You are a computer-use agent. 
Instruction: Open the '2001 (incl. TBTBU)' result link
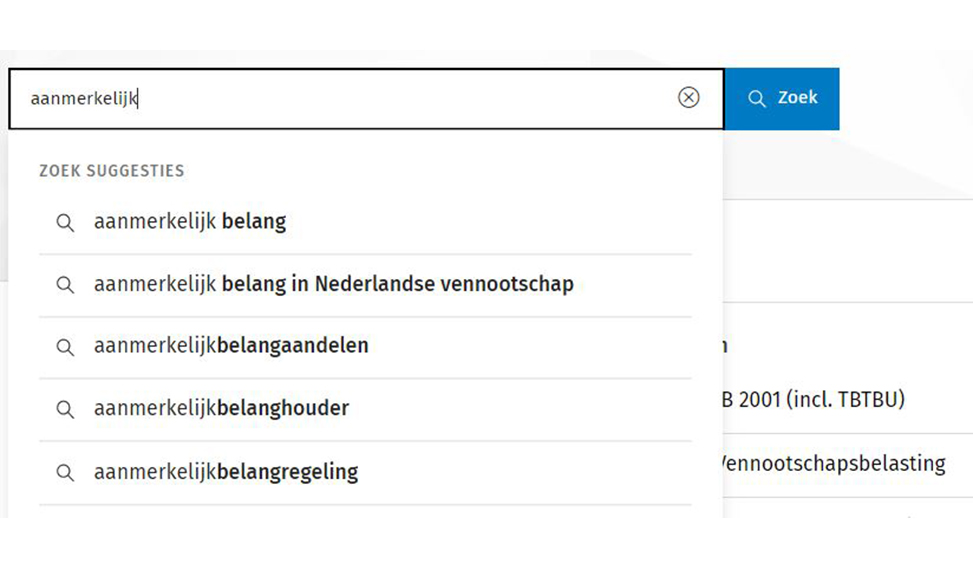[x=814, y=400]
